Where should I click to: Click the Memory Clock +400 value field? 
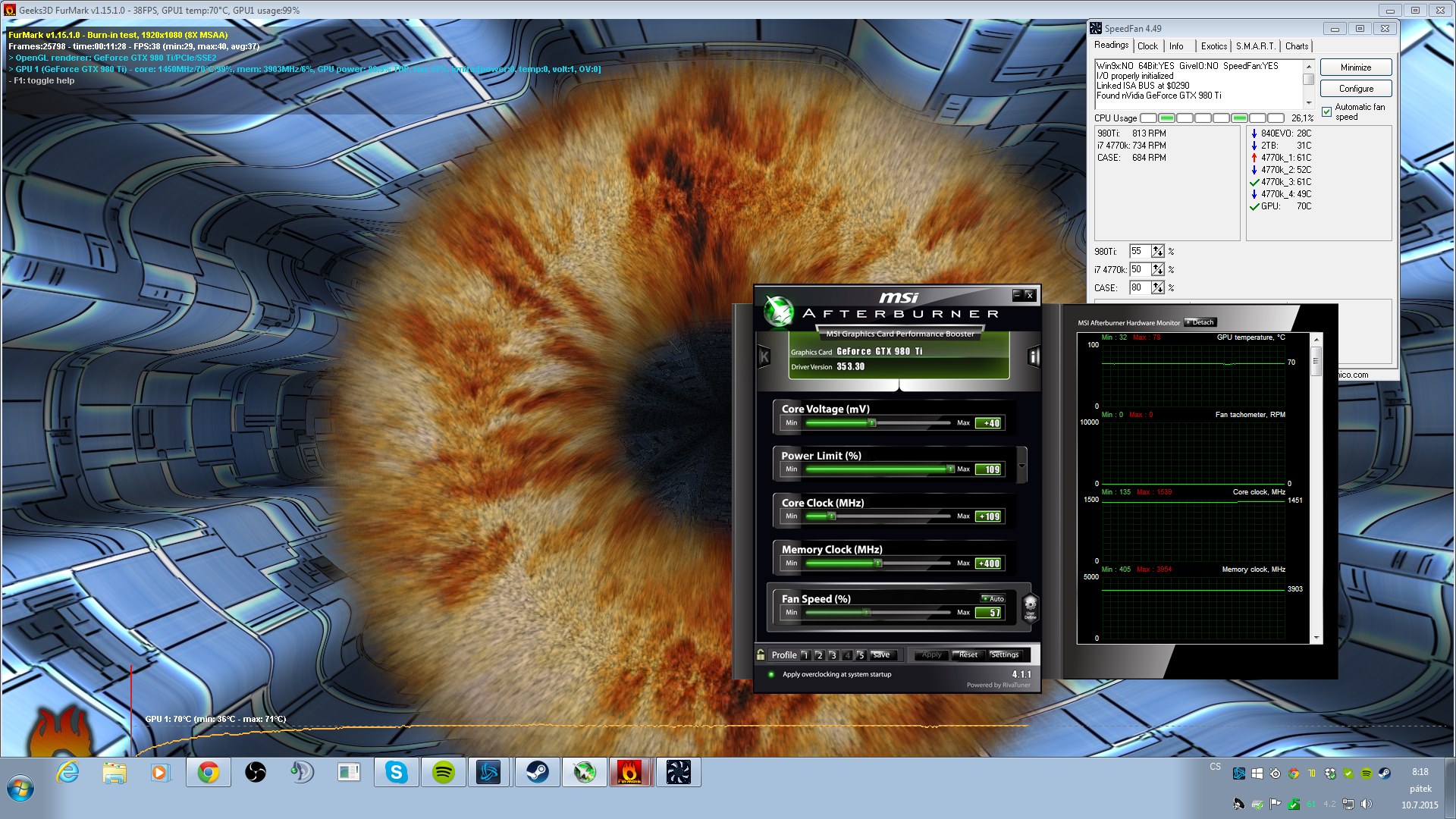pos(990,563)
